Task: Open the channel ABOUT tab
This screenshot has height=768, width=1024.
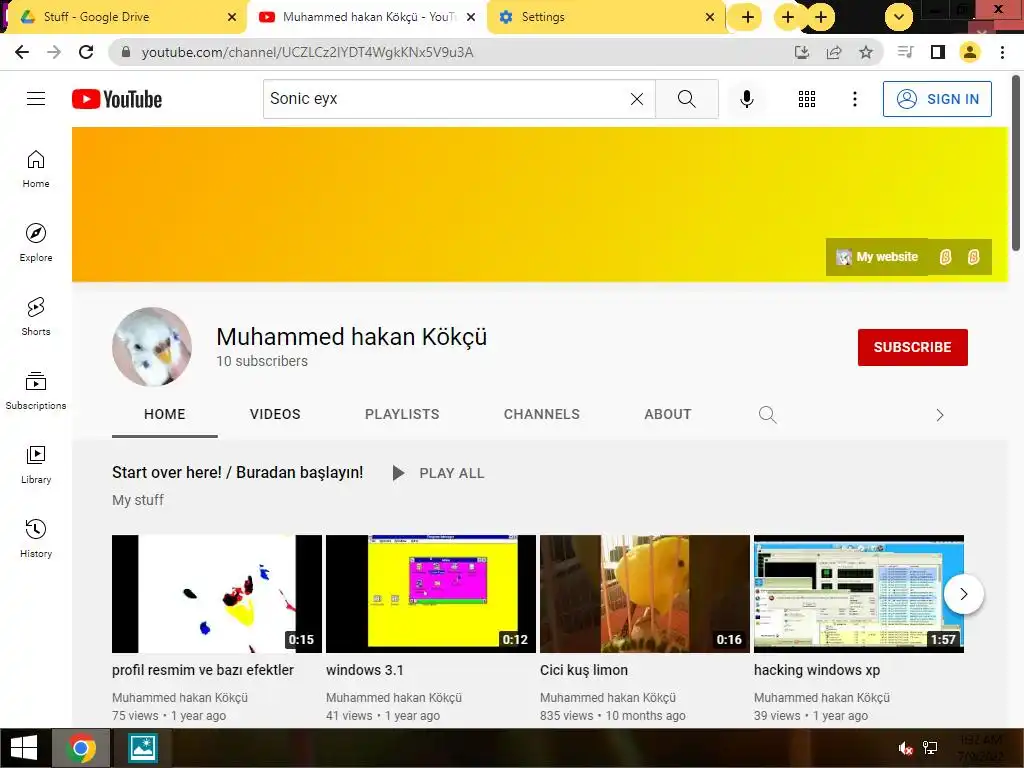Action: click(667, 414)
